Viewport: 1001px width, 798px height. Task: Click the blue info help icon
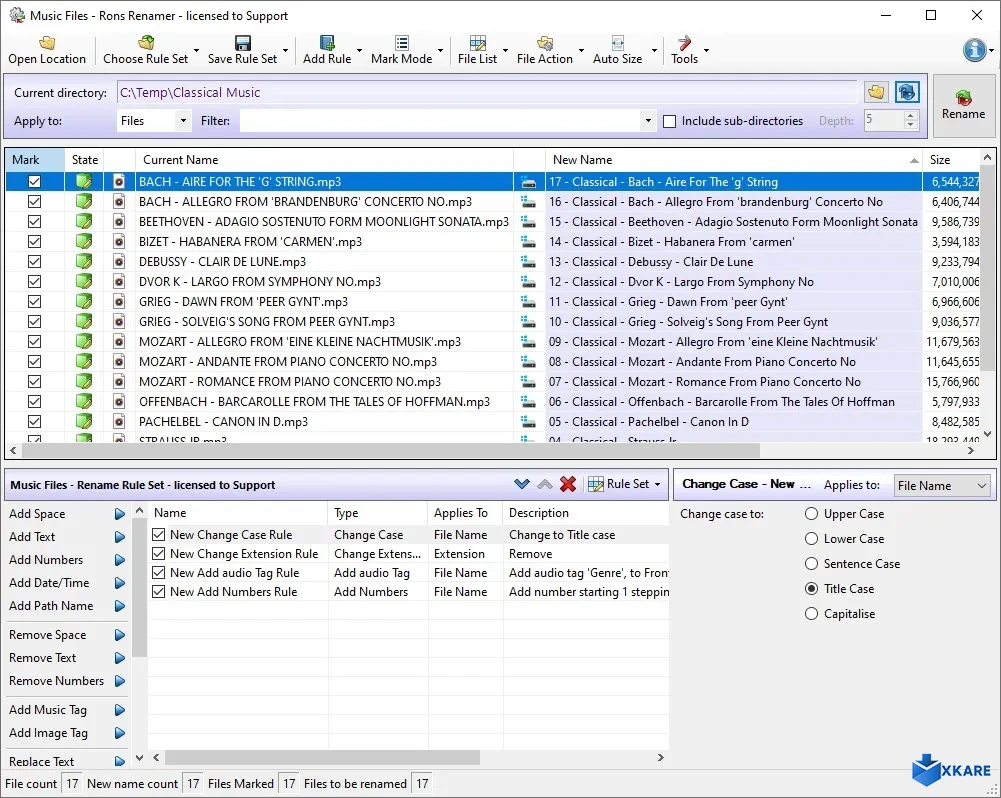[x=974, y=50]
